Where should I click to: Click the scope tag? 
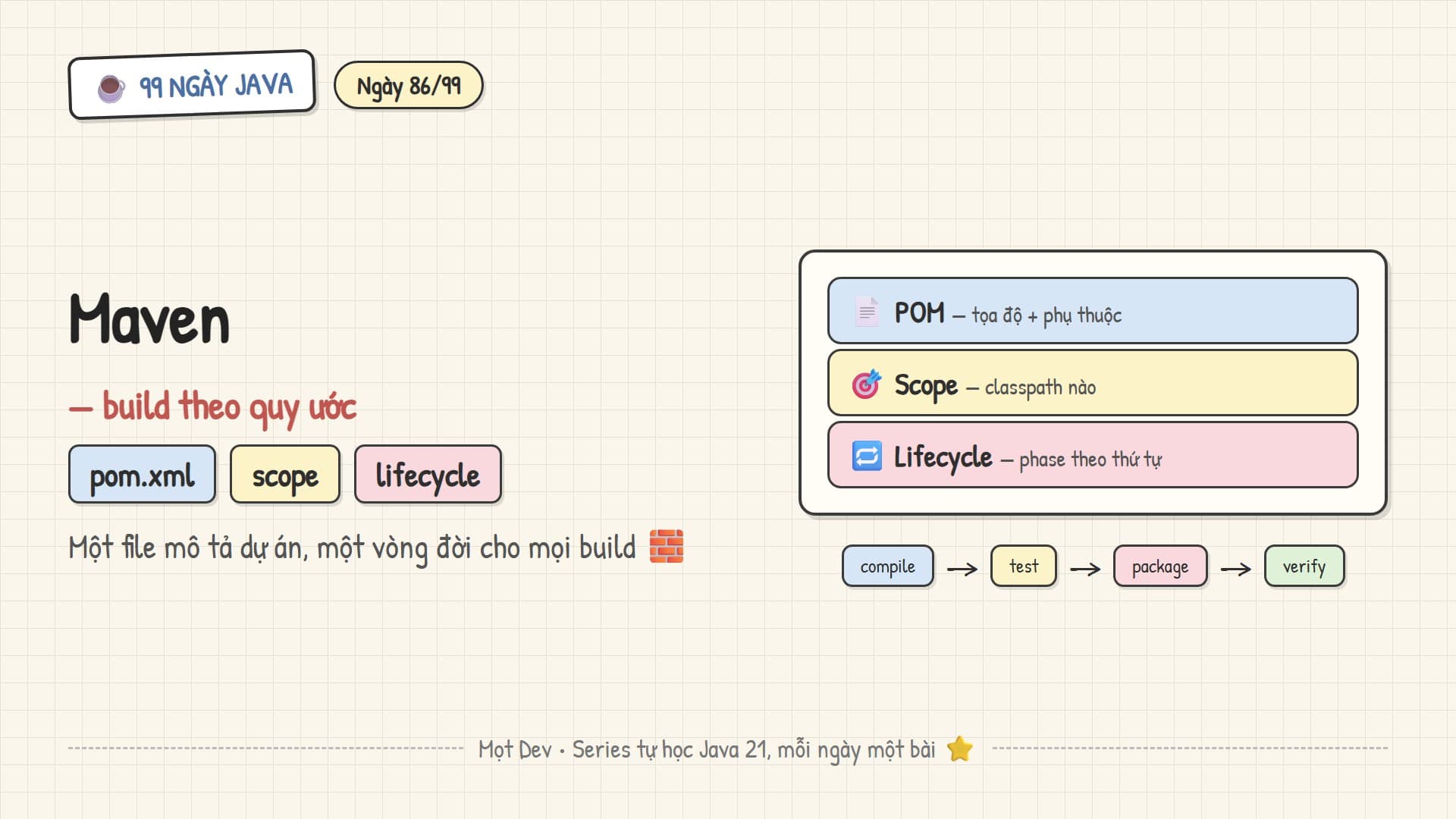(x=285, y=475)
